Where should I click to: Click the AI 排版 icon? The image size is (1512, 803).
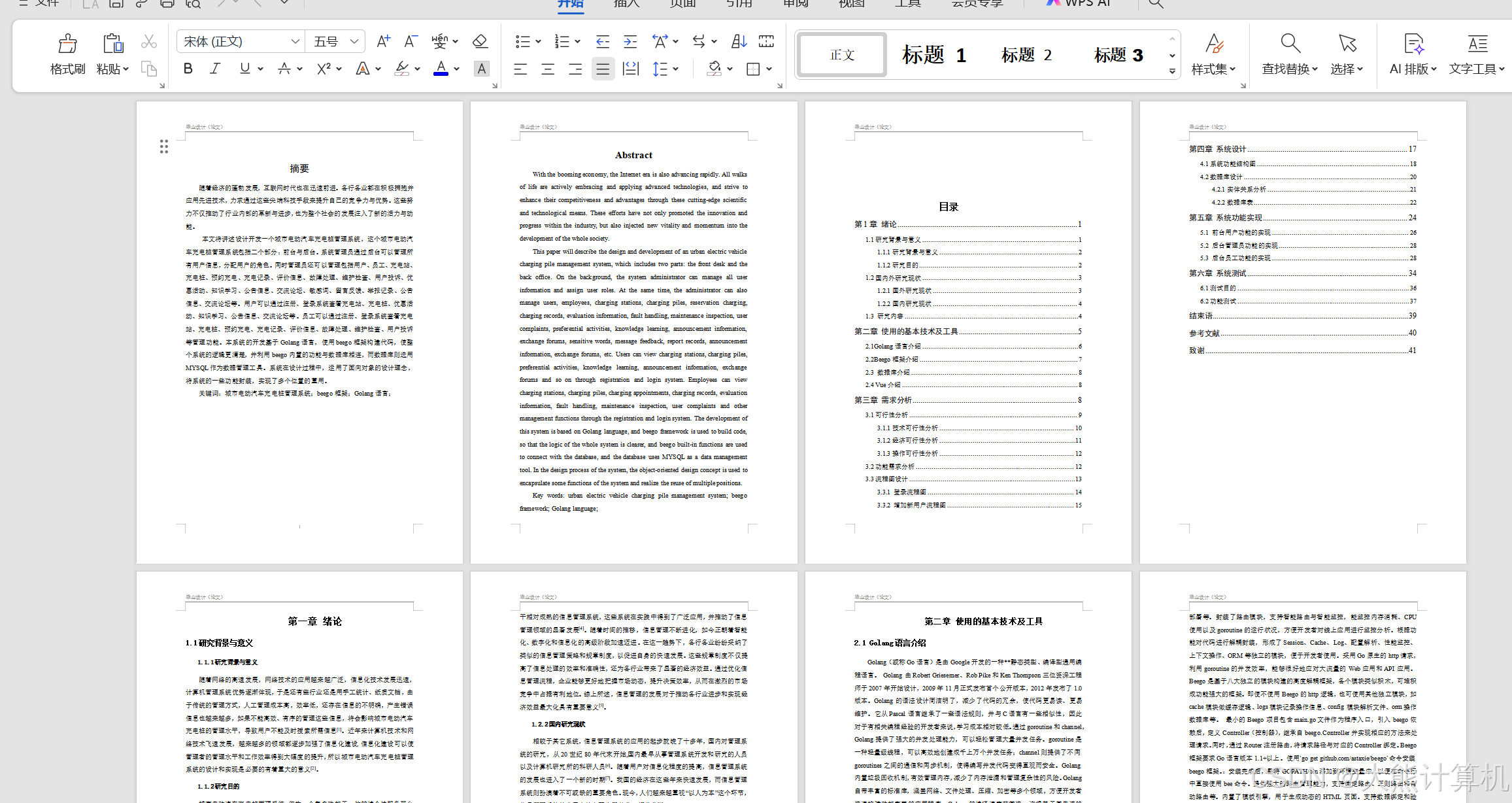[x=1413, y=44]
